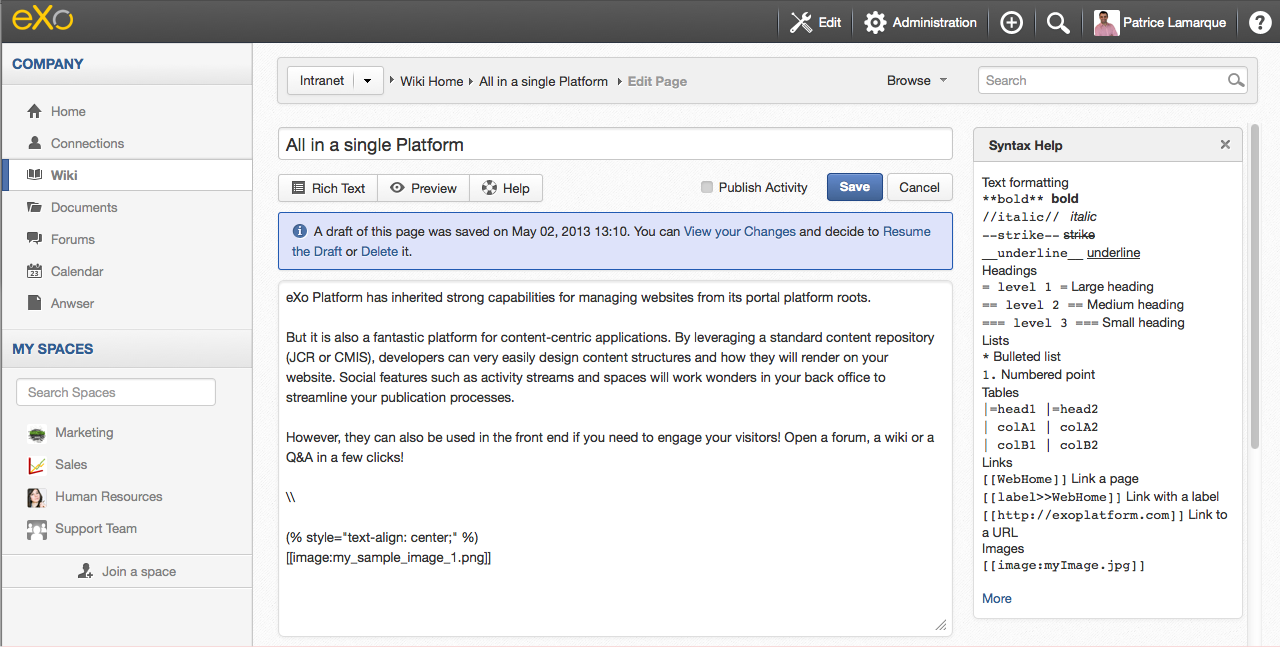Click the Sales chart icon
This screenshot has height=647, width=1280.
37,465
